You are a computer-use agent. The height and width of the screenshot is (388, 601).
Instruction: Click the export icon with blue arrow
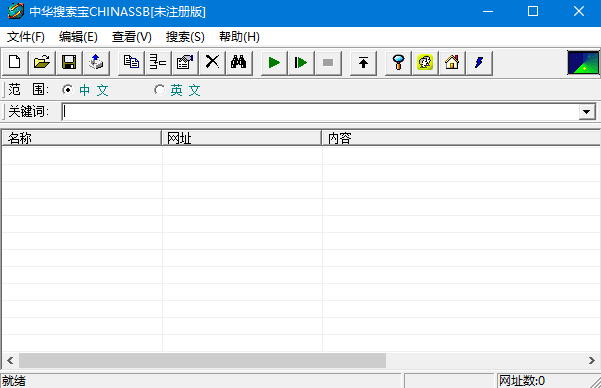96,62
